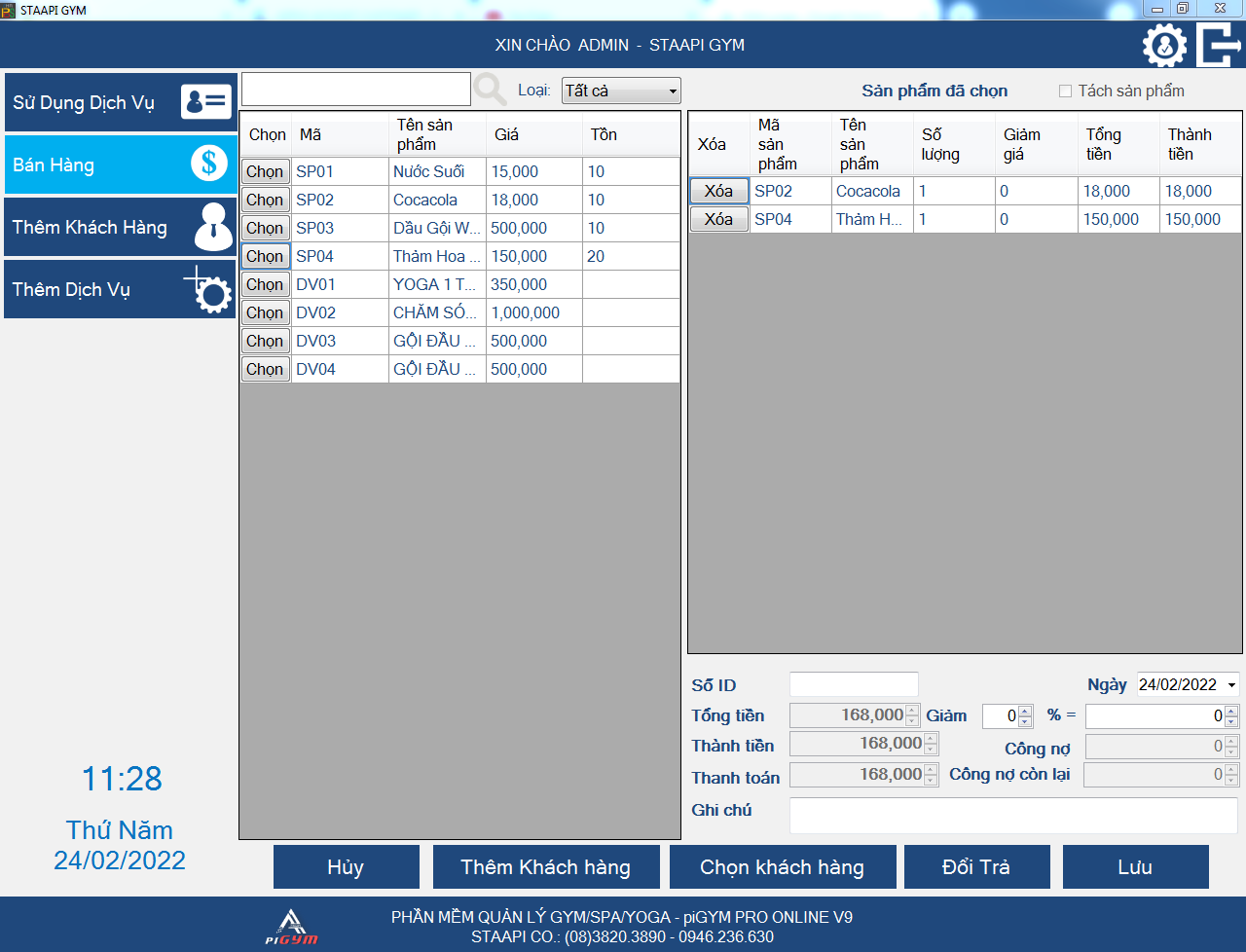Click the logout door icon in header
Screen dimensions: 1246x952
click(x=1218, y=46)
